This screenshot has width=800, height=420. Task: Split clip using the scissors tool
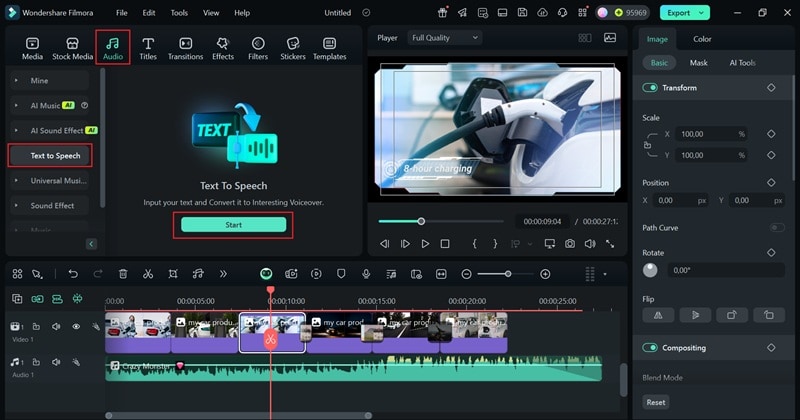point(148,274)
